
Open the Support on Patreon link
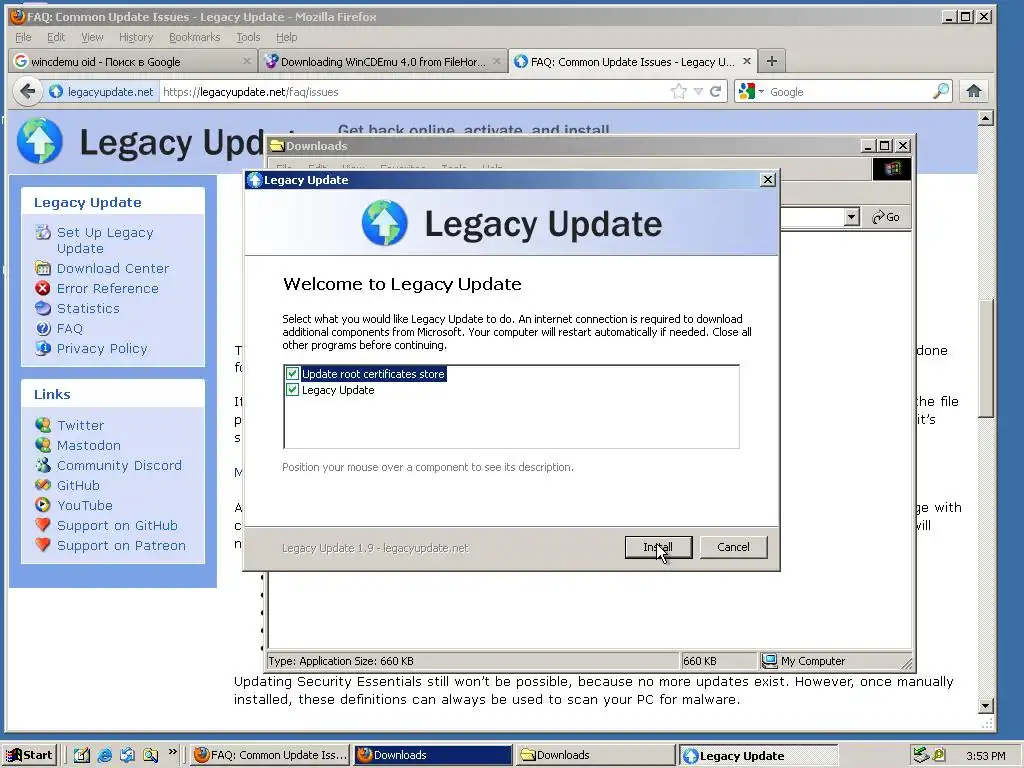point(121,545)
